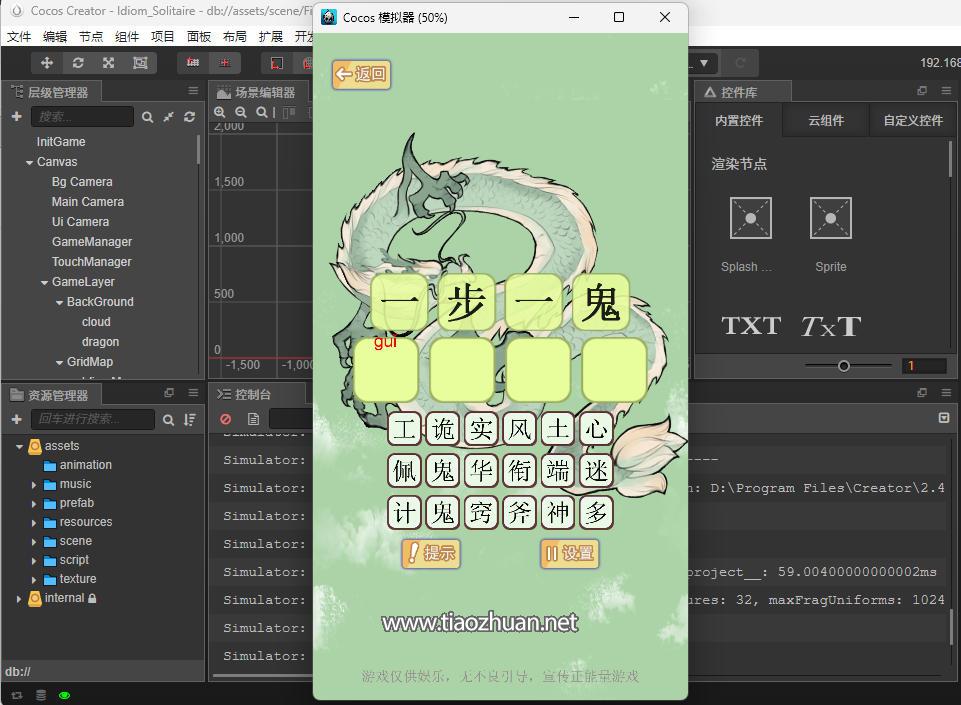Expand the internal assets database
961x705 pixels.
pyautogui.click(x=19, y=598)
